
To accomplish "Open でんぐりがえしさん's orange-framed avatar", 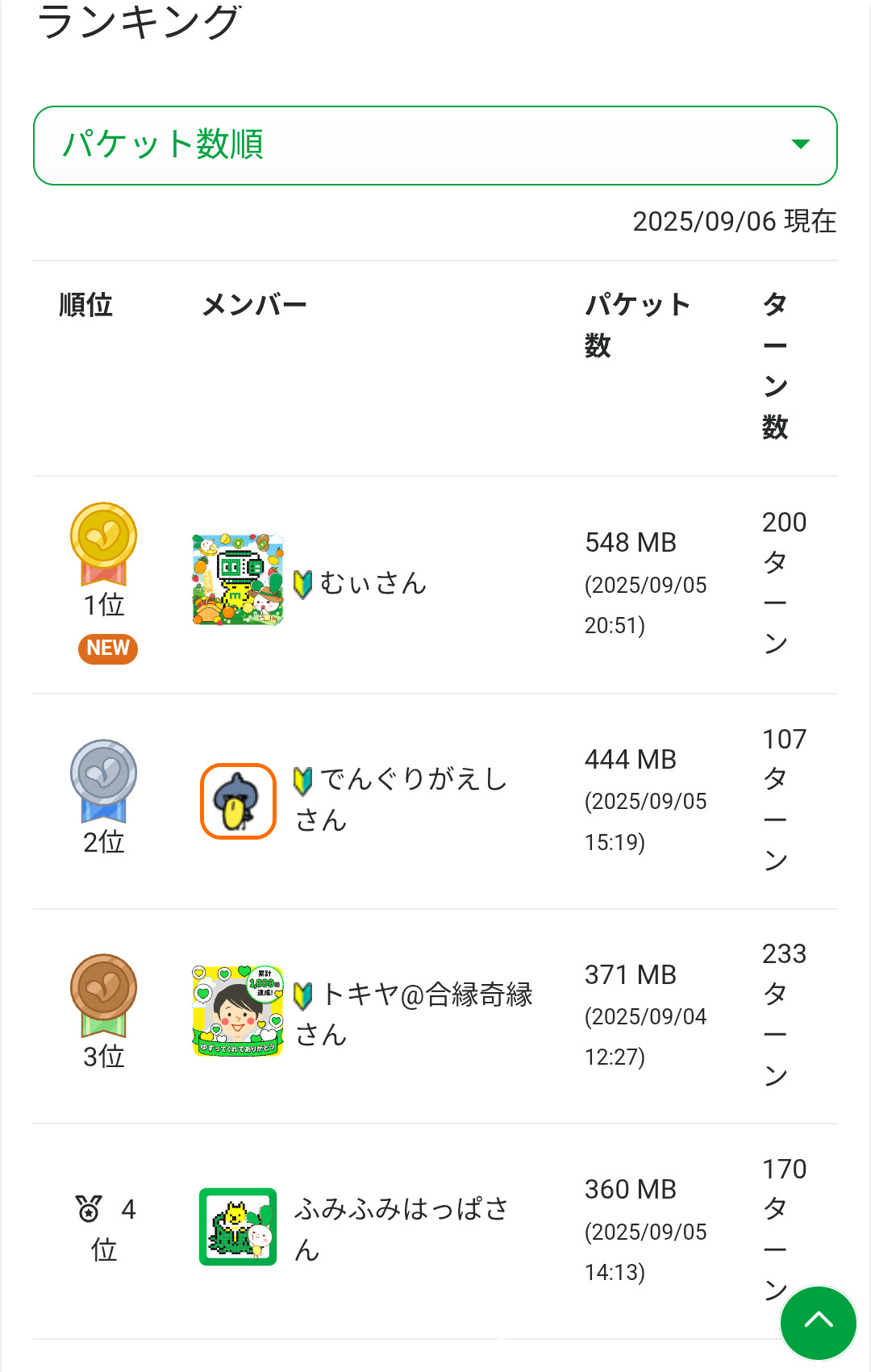I will point(238,801).
